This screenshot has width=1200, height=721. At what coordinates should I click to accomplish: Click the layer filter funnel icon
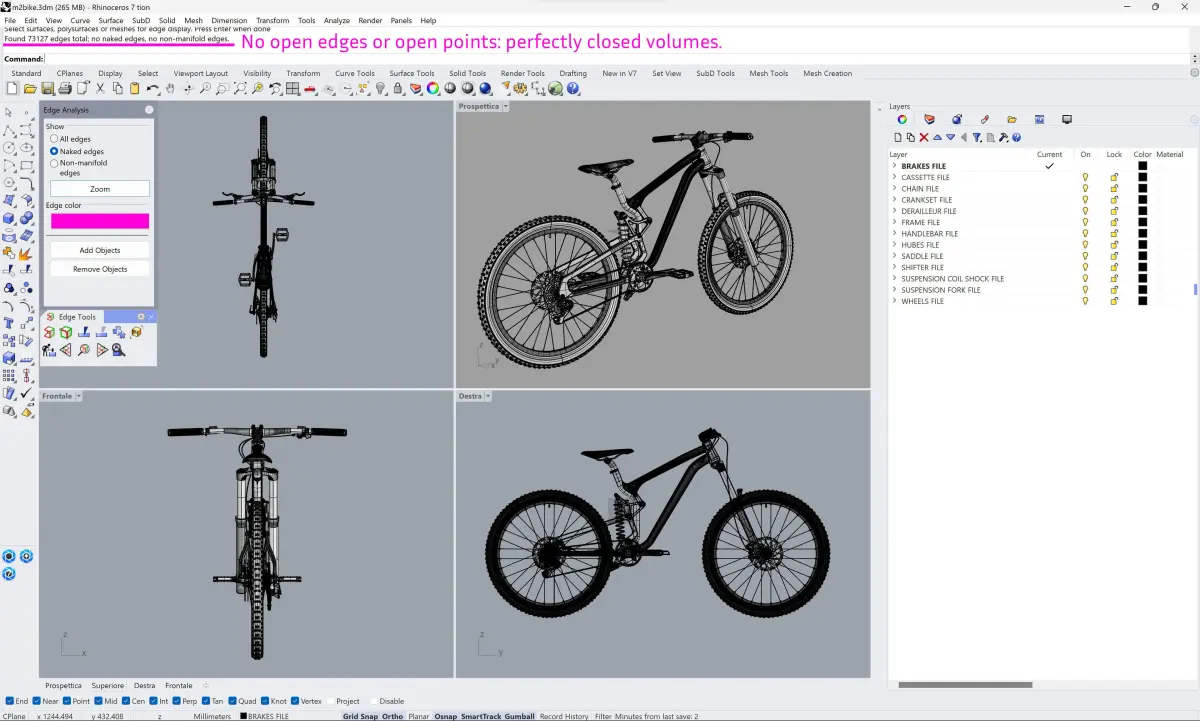pyautogui.click(x=977, y=137)
